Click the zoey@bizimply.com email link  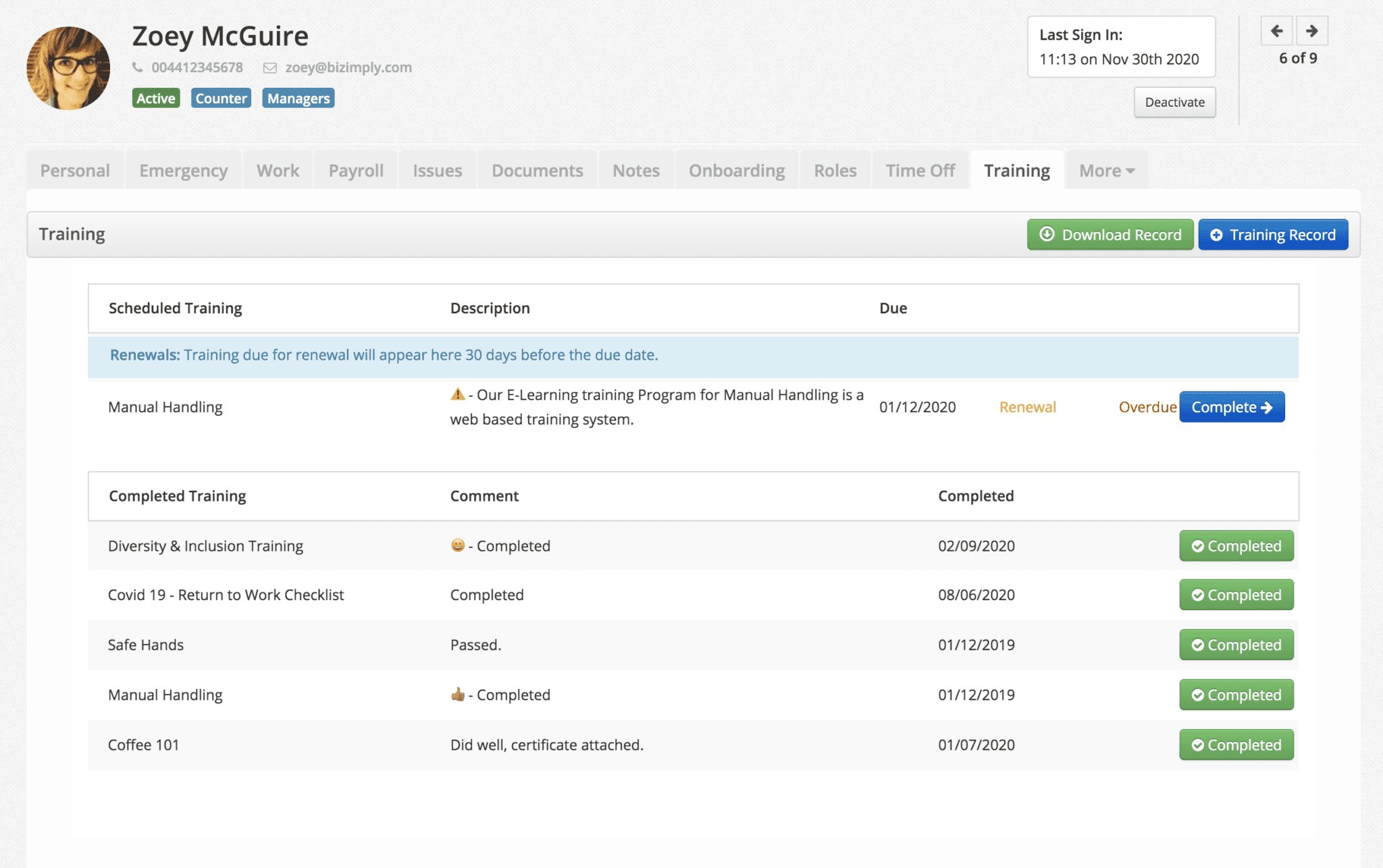point(348,67)
